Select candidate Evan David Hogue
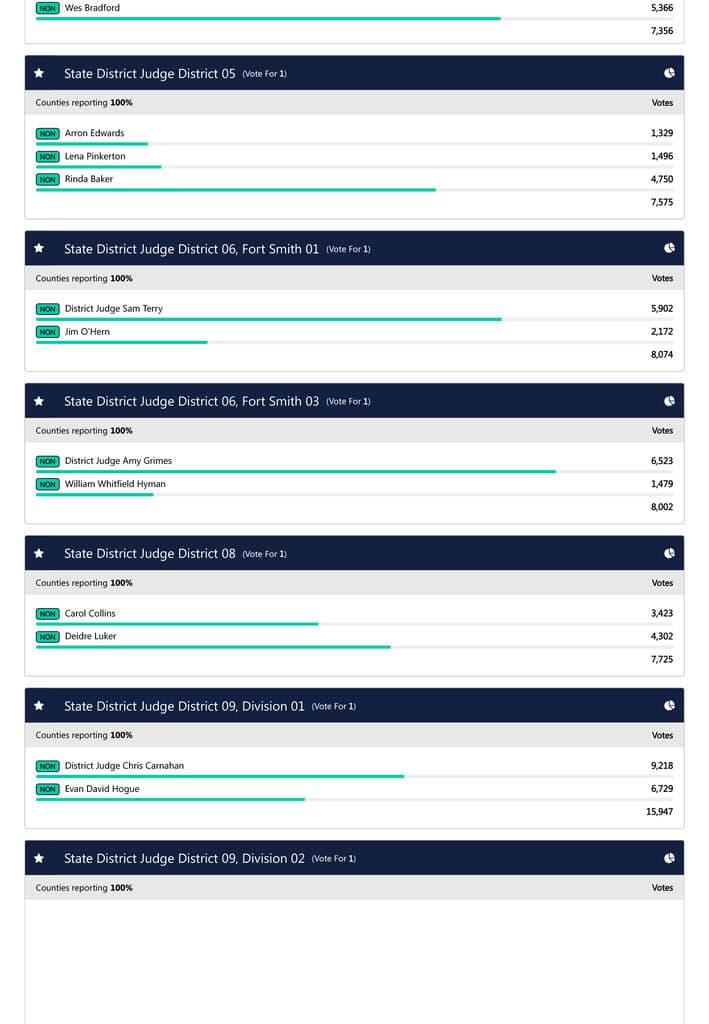Screen dimensions: 709x1024 pyautogui.click(x=102, y=789)
